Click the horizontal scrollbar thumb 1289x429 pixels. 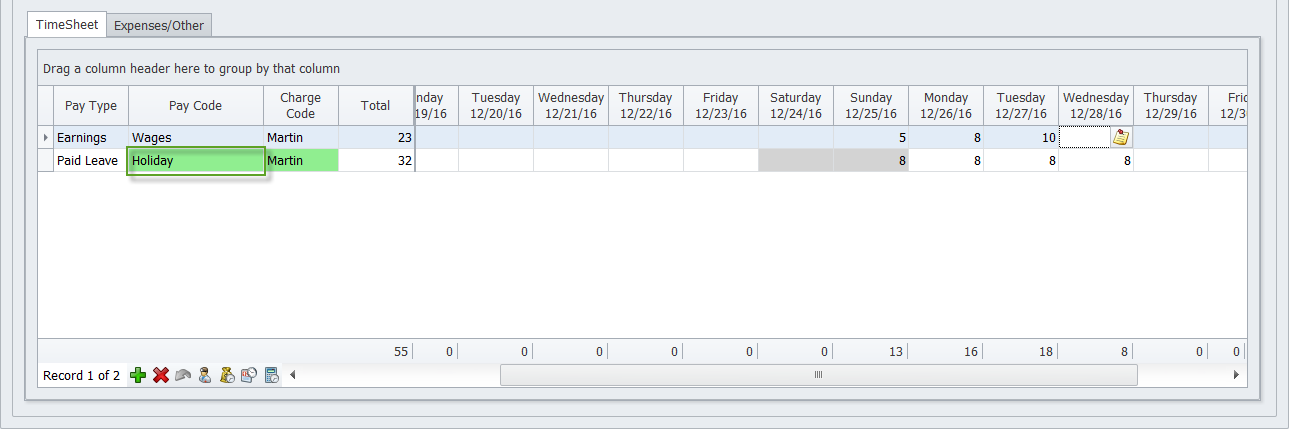click(818, 375)
